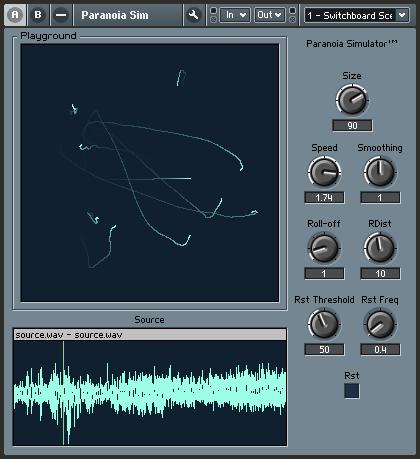
Task: Click the playhead marker in the waveform
Action: (x=63, y=393)
